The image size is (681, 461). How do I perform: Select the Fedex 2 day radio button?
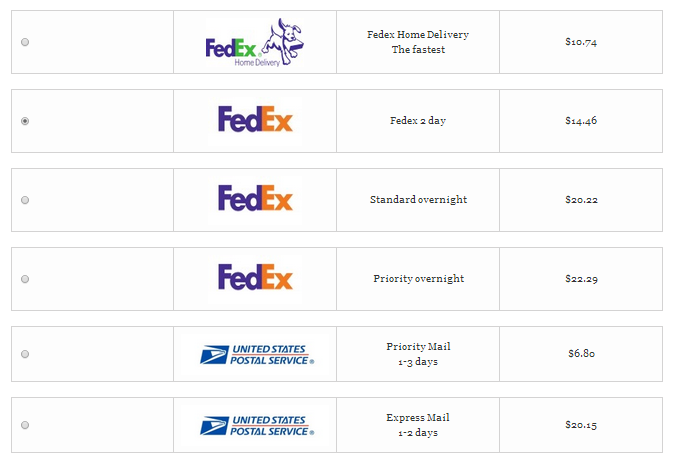(x=25, y=121)
